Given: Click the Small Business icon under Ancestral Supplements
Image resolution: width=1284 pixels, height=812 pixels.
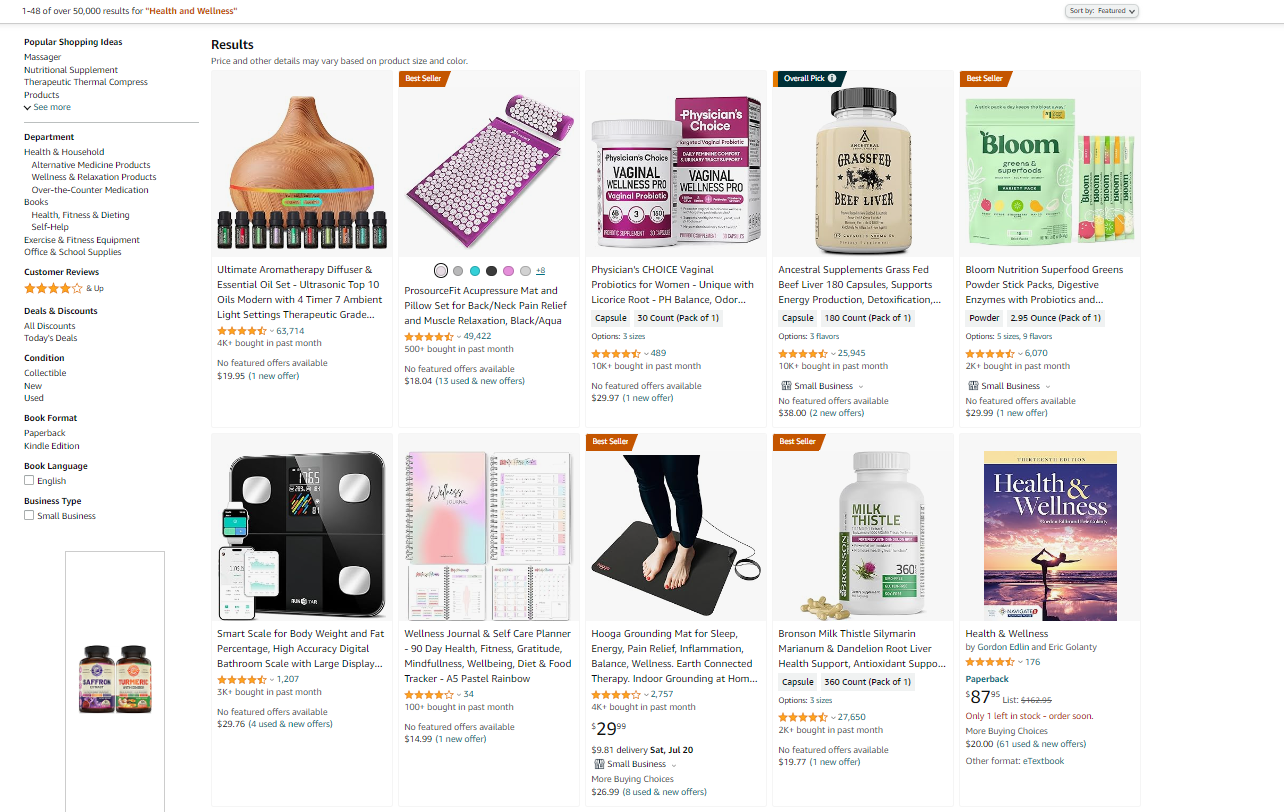Looking at the screenshot, I should [x=786, y=386].
